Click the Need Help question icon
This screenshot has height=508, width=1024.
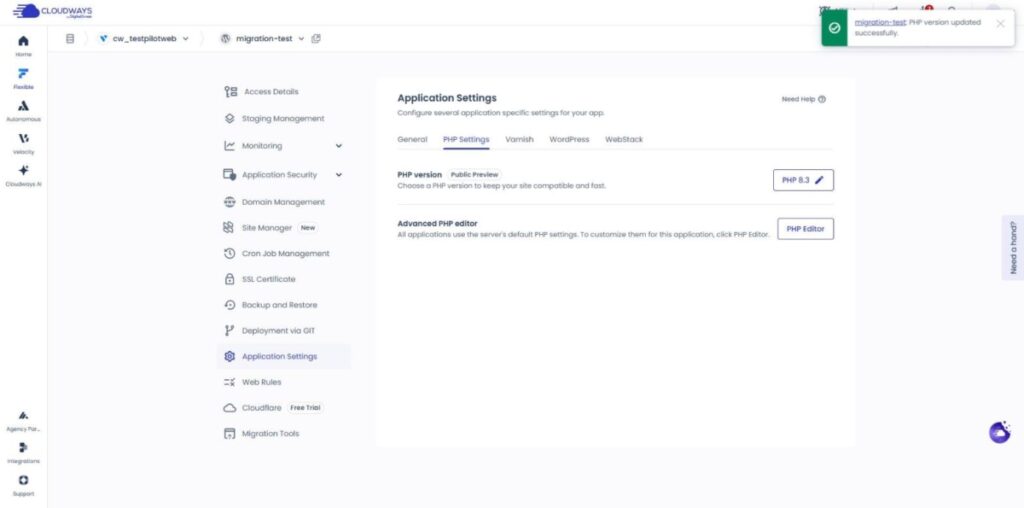[x=822, y=100]
